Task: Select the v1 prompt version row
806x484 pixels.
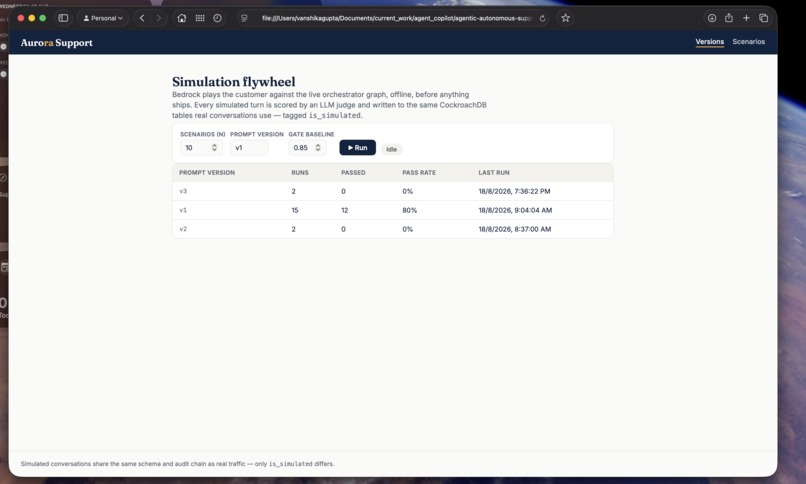Action: point(393,210)
